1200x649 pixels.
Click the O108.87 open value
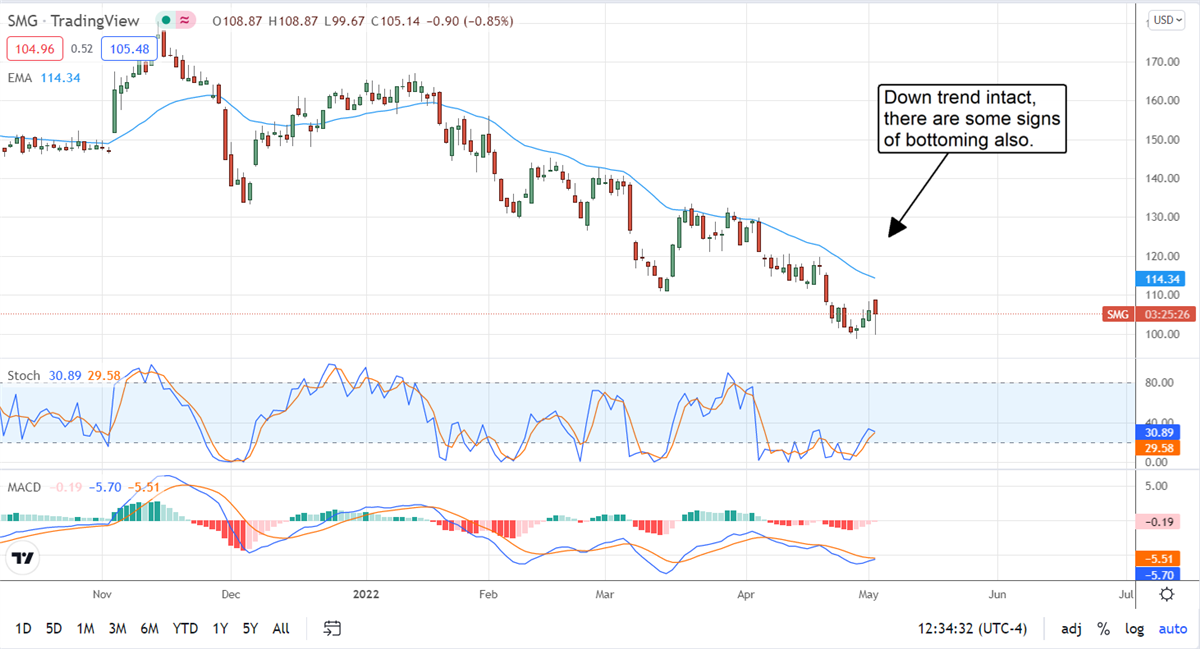click(239, 20)
